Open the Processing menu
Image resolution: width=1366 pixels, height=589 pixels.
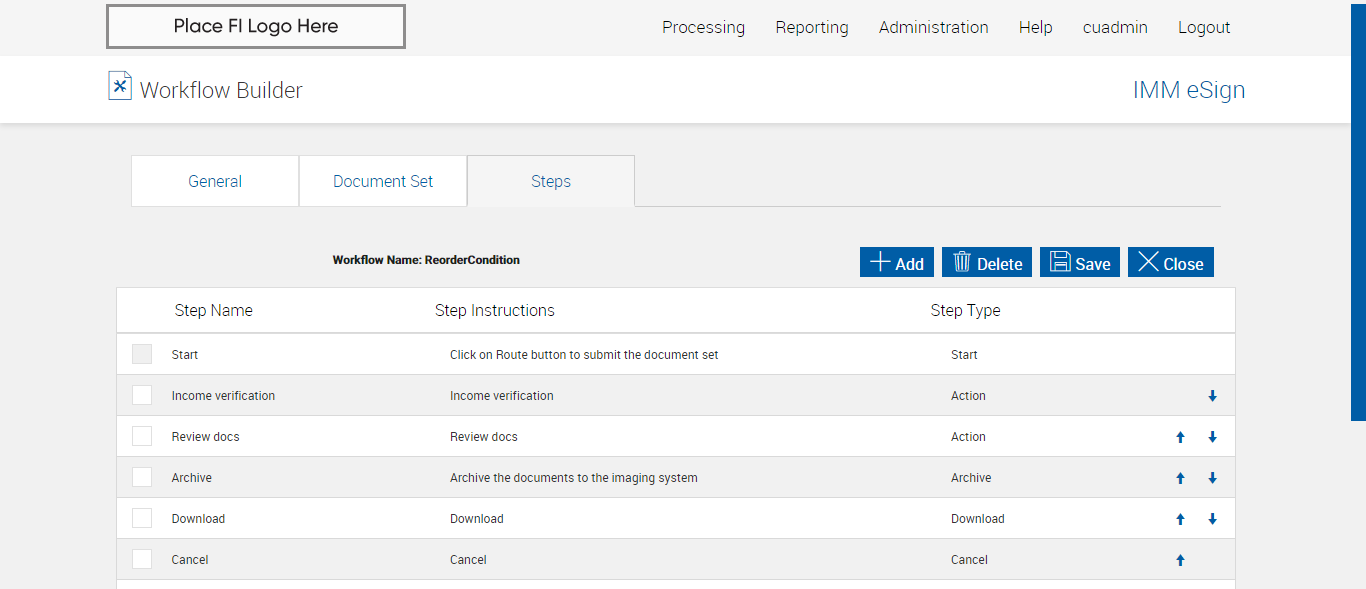coord(703,27)
